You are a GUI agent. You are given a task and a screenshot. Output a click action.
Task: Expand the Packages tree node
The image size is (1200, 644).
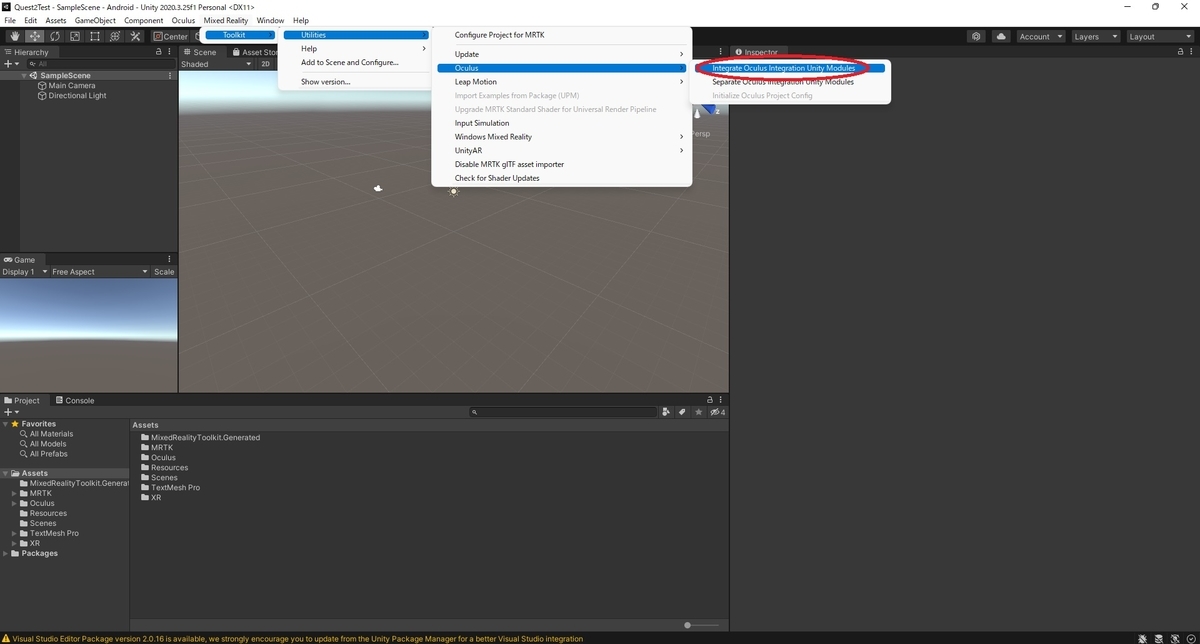click(x=5, y=553)
